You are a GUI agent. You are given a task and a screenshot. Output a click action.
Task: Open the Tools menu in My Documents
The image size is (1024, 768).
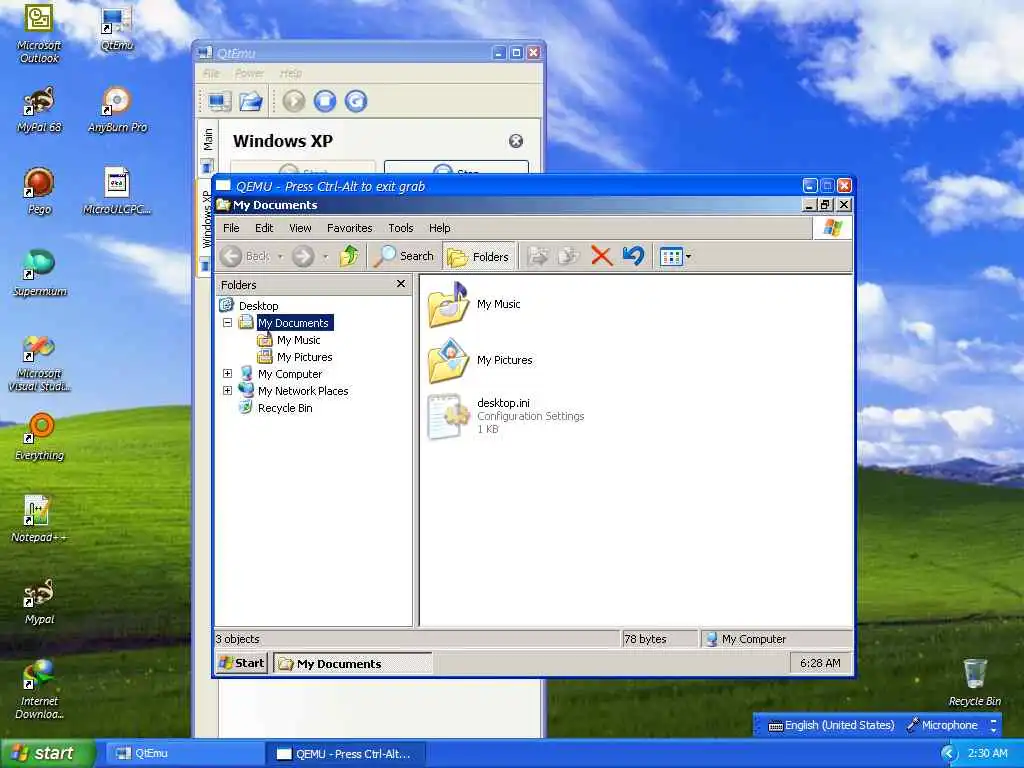pyautogui.click(x=401, y=228)
